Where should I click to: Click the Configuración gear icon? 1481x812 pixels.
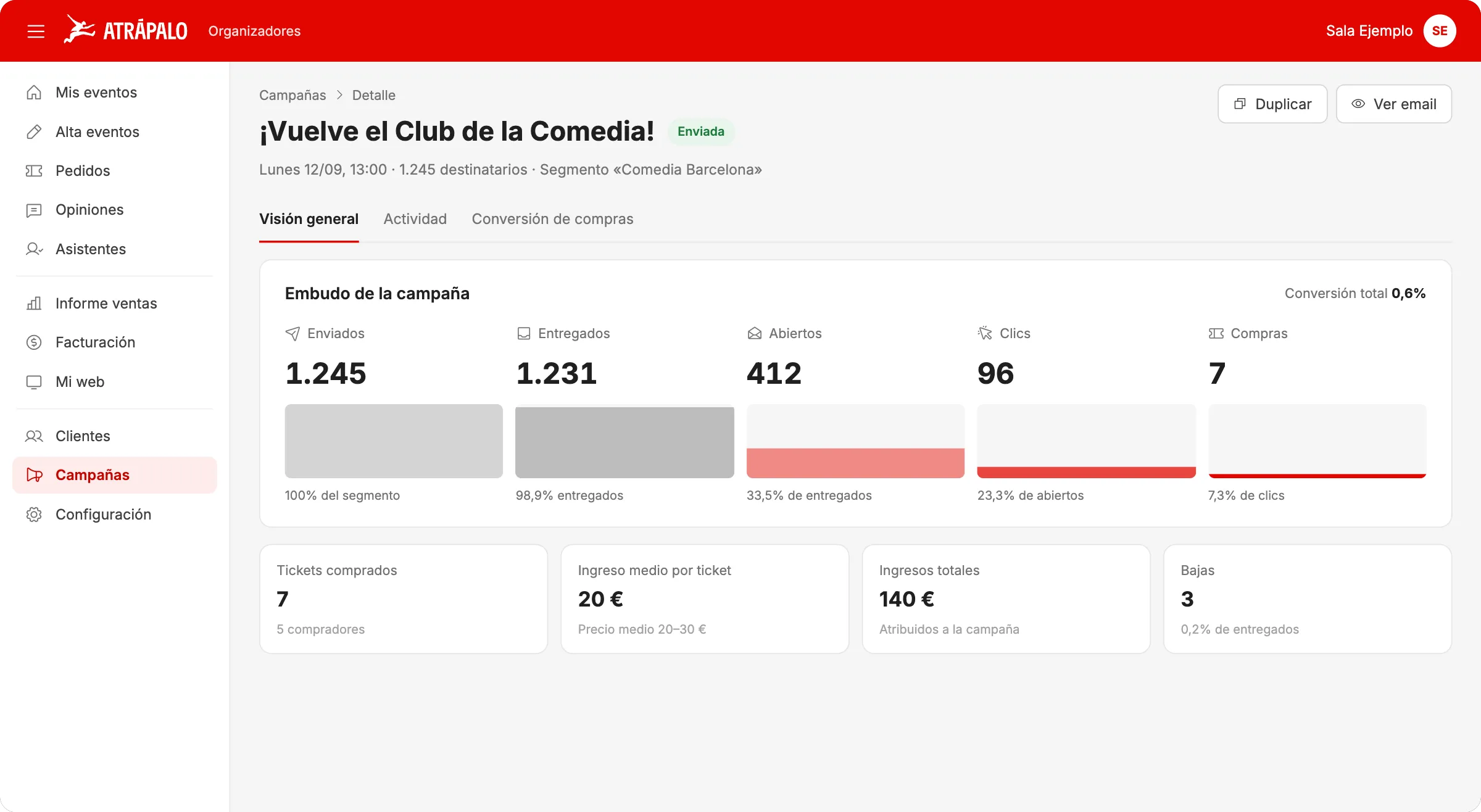[x=34, y=515]
